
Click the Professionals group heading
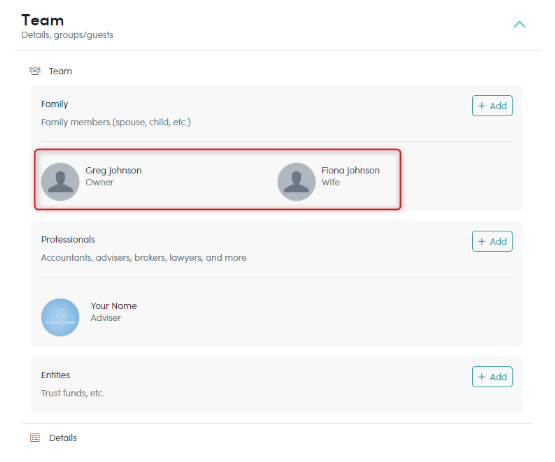click(68, 240)
